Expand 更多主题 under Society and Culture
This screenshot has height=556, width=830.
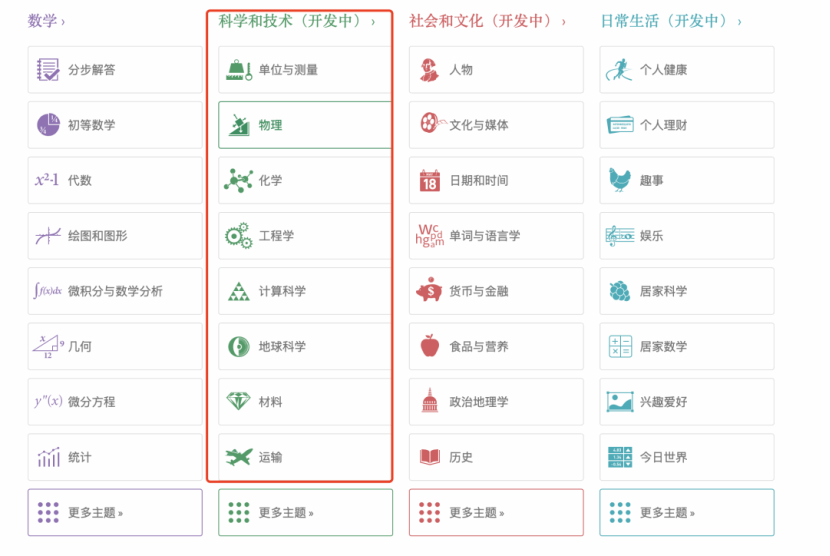click(495, 513)
